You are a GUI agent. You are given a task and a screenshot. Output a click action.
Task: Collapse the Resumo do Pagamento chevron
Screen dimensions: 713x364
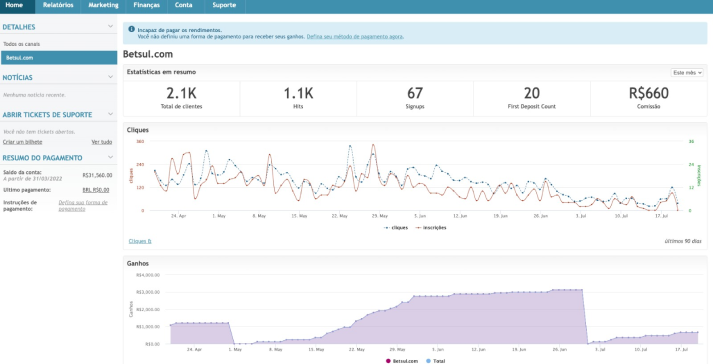[110, 157]
